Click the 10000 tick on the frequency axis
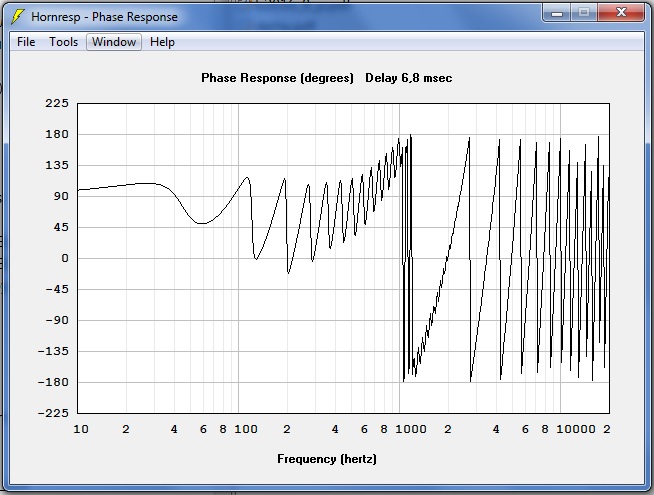Image resolution: width=654 pixels, height=495 pixels. click(576, 429)
